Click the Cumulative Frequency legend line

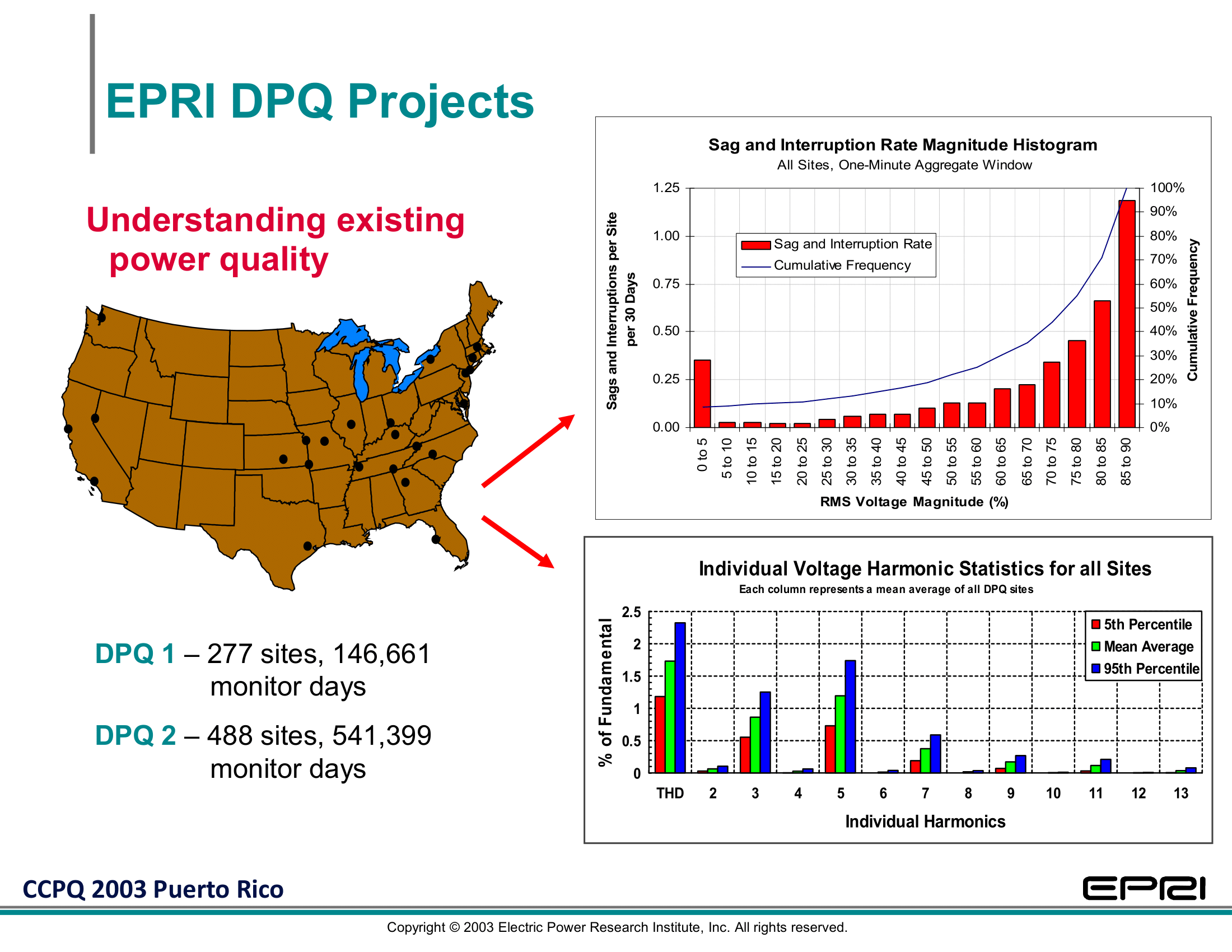point(755,266)
